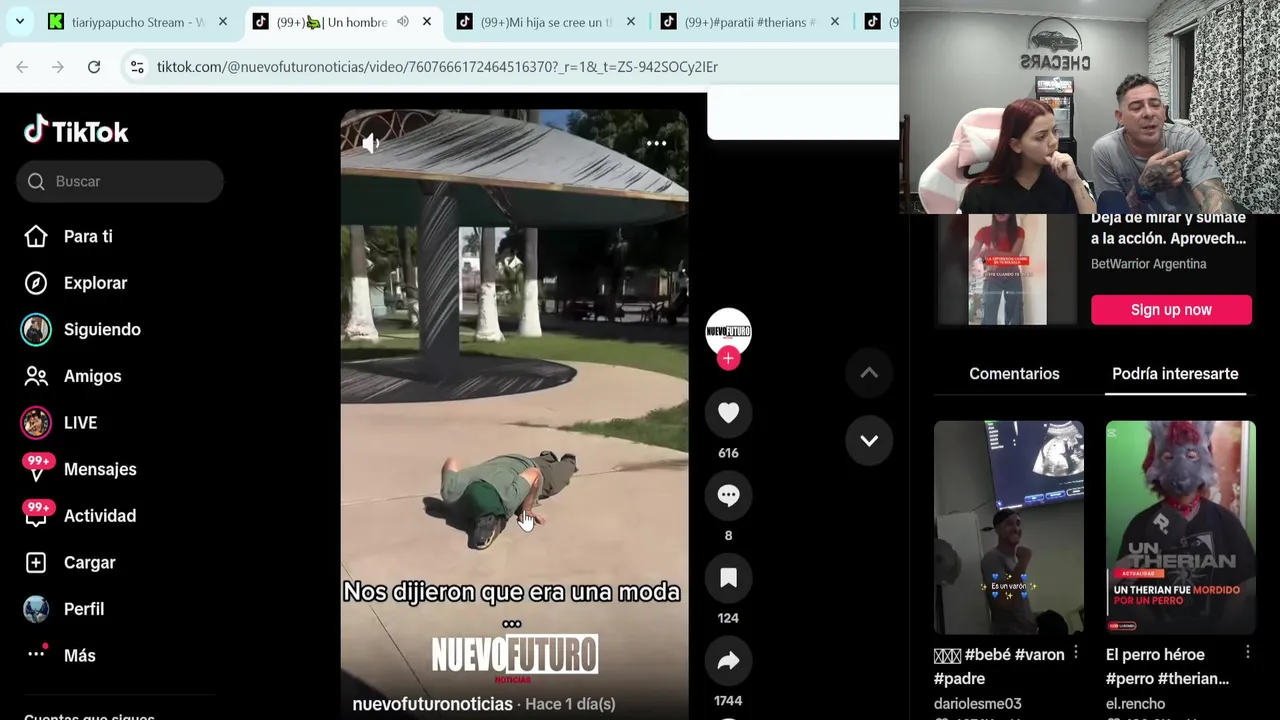Open options for El perro héroe video

pyautogui.click(x=1248, y=653)
